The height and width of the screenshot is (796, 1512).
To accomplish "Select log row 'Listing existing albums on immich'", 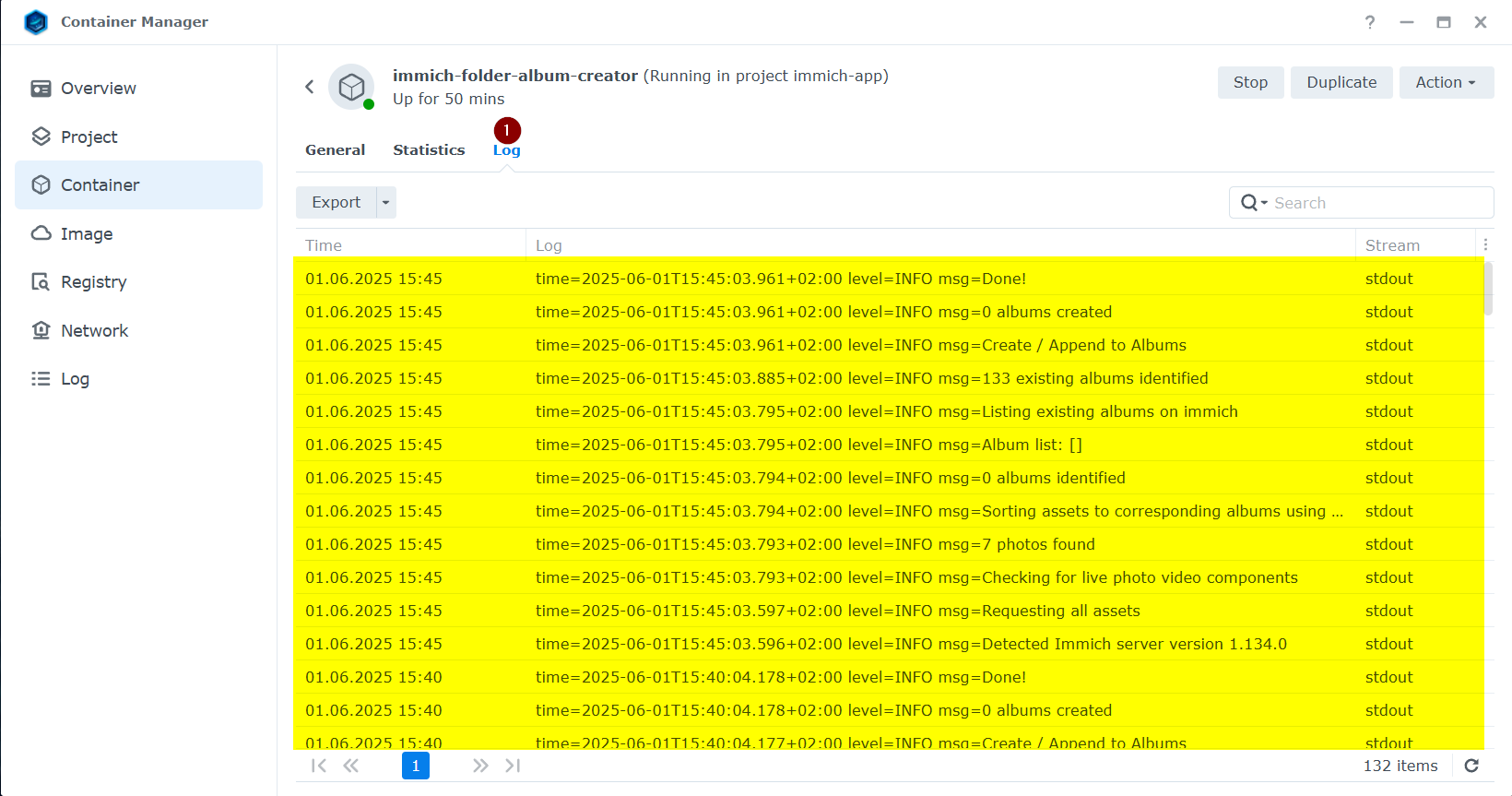I will 890,411.
